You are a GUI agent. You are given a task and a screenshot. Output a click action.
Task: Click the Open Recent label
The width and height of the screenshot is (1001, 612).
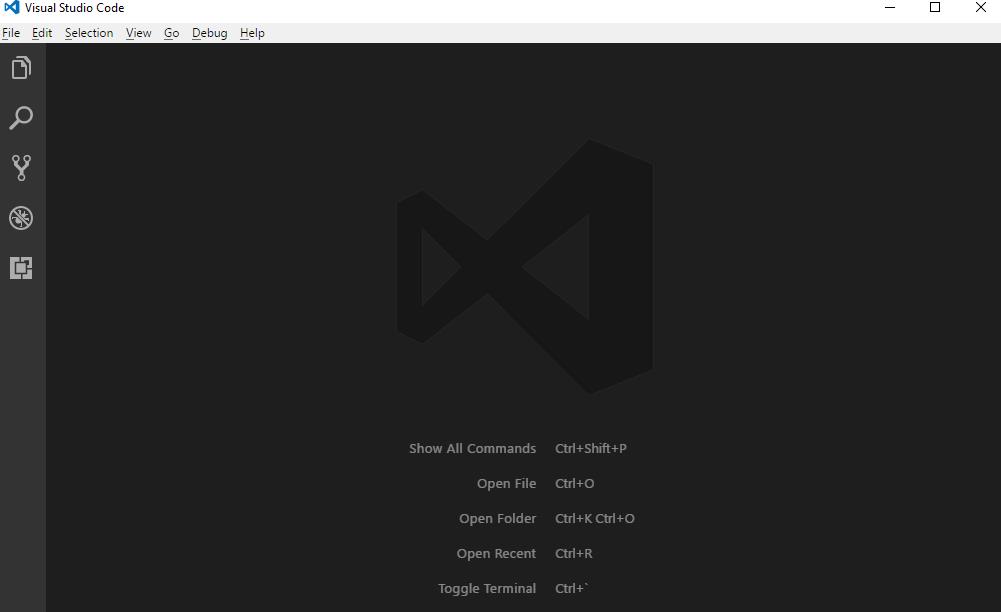click(496, 554)
